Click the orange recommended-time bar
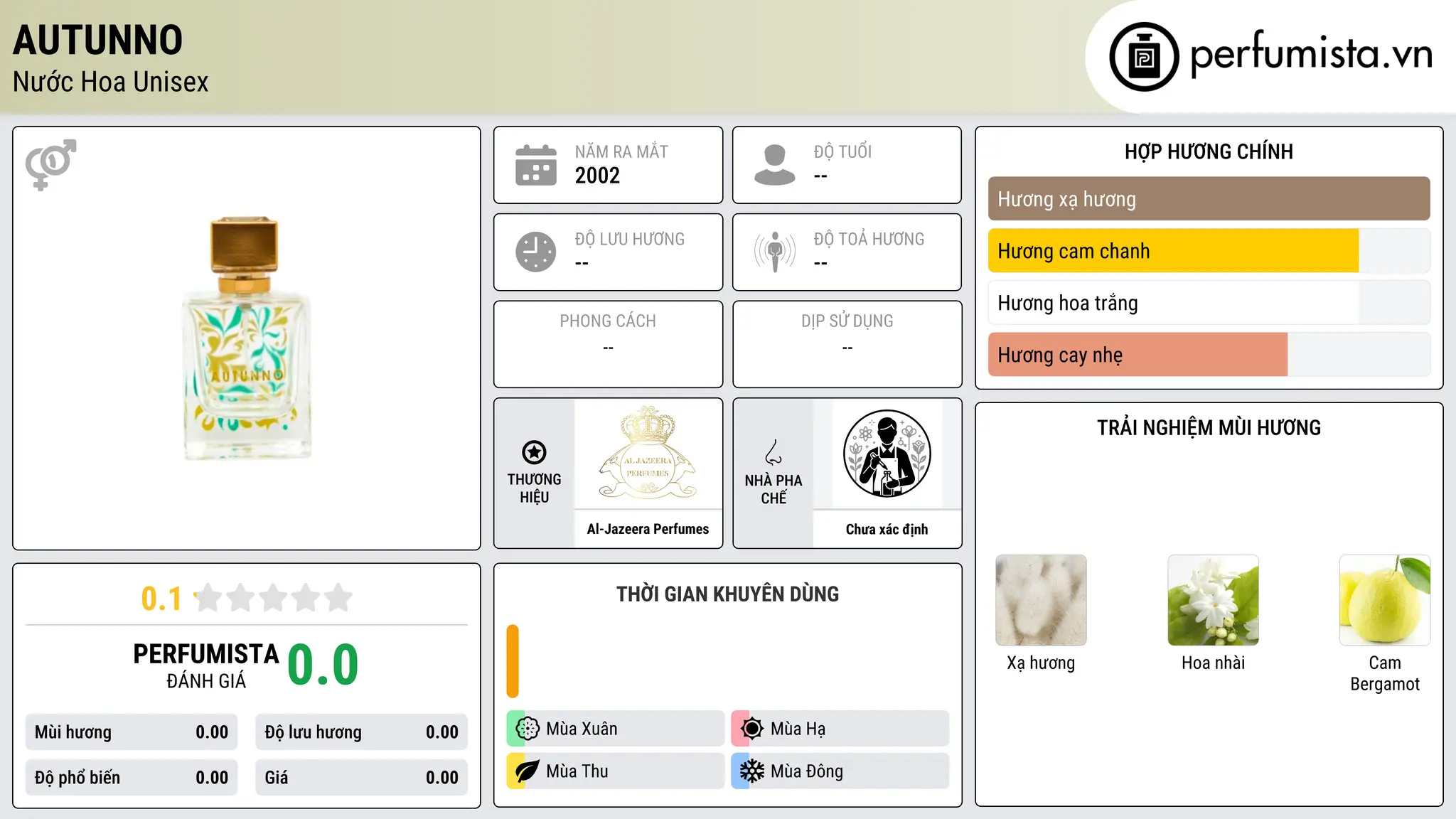The height and width of the screenshot is (819, 1456). (x=513, y=661)
